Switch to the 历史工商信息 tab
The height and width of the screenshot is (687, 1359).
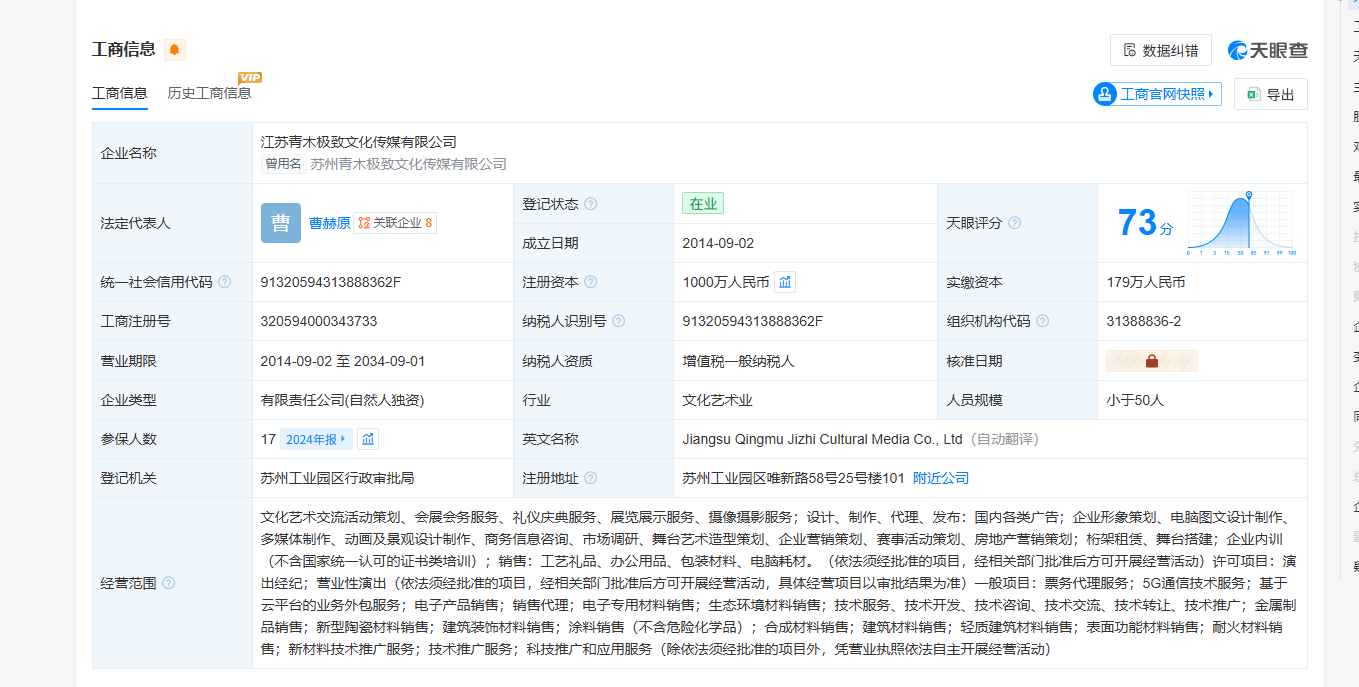pyautogui.click(x=209, y=93)
